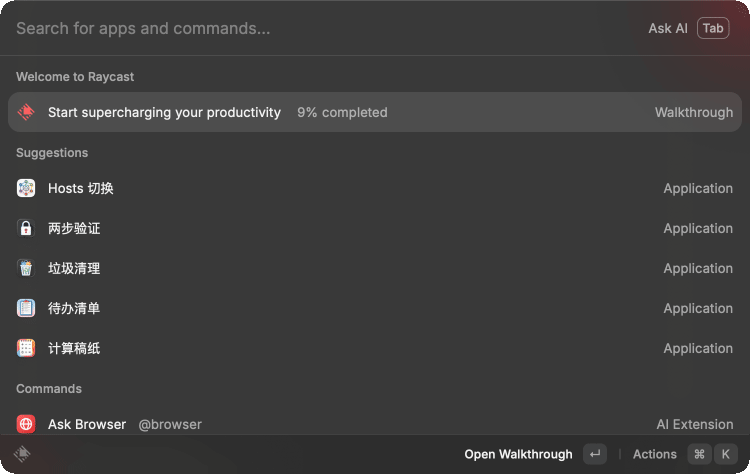Click the 两步验证 lock icon

pos(26,228)
